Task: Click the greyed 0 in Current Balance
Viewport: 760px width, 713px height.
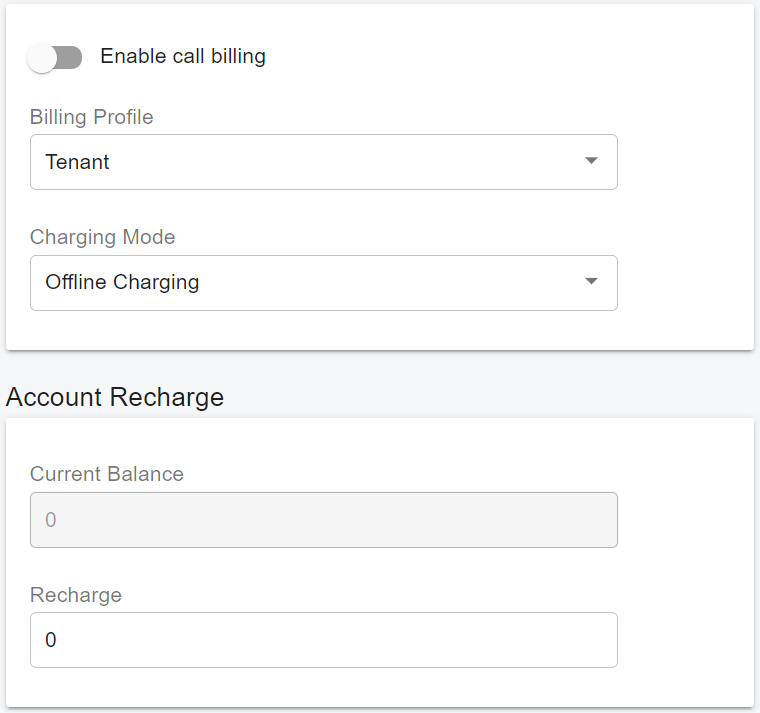Action: 51,520
